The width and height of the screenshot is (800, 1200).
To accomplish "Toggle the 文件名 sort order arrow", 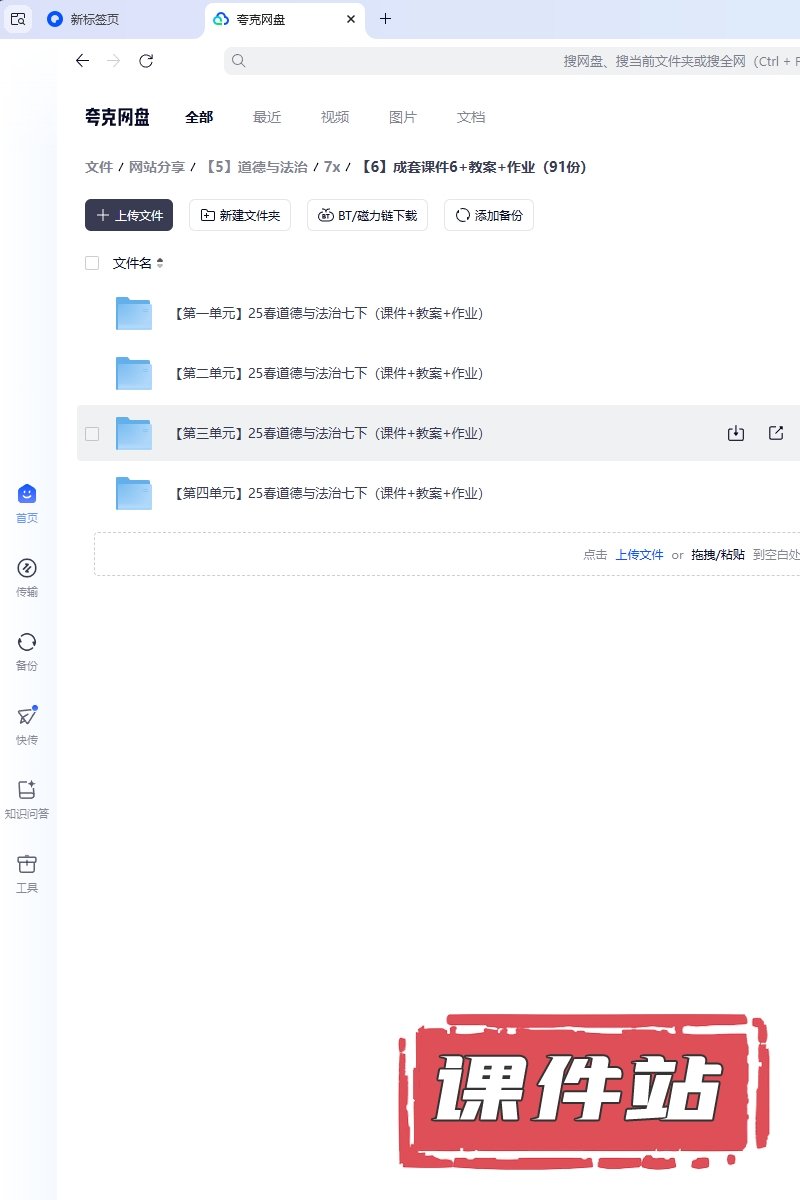I will (160, 263).
